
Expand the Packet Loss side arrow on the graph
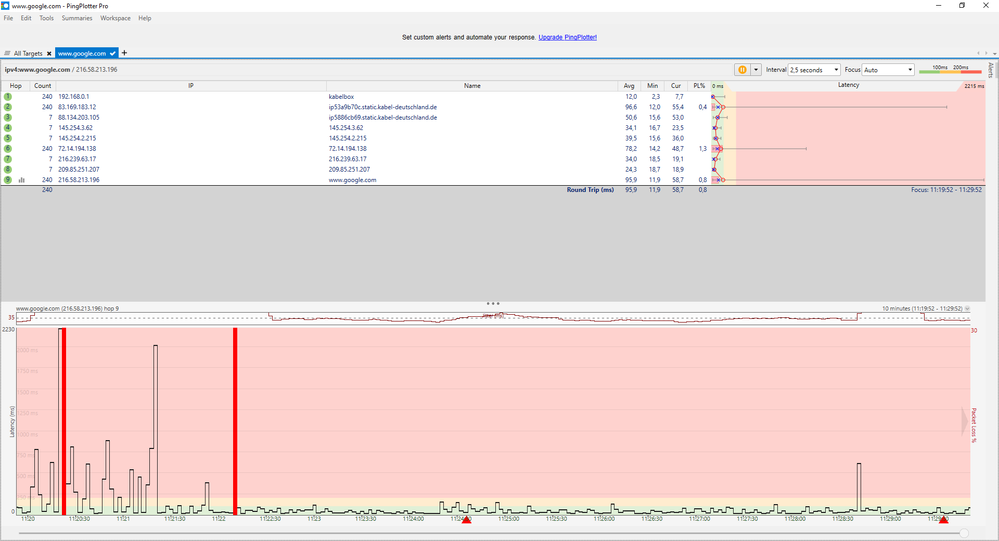click(965, 421)
